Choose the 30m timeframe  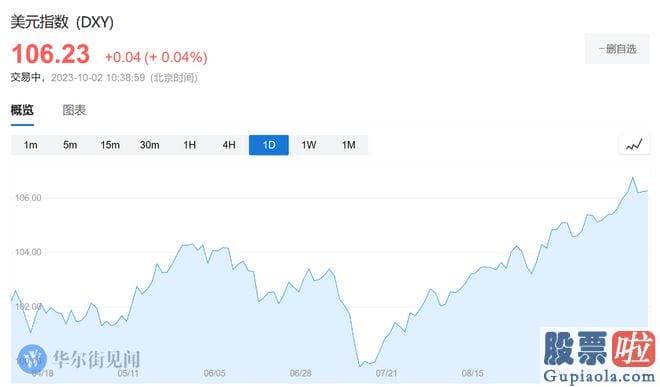149,145
